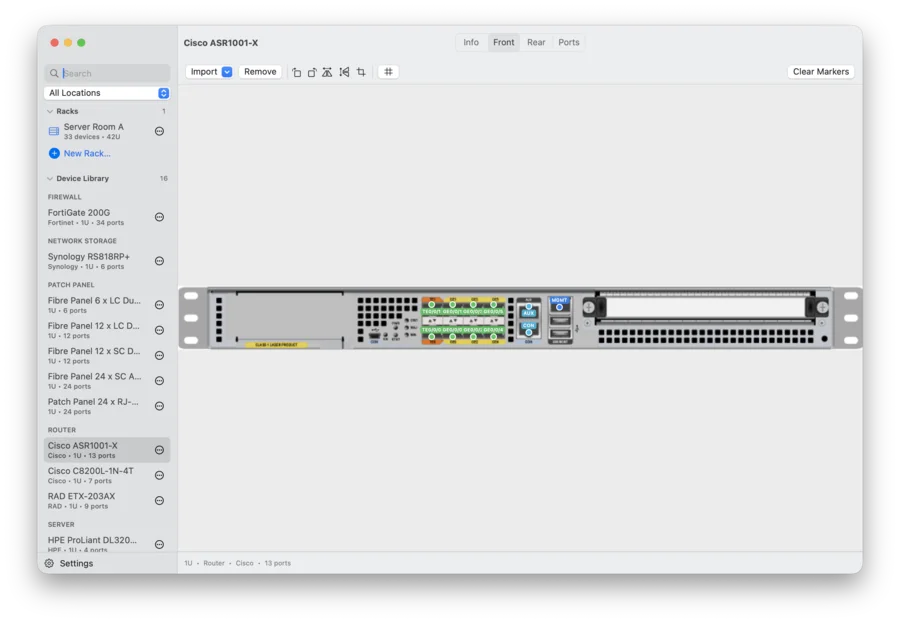Click the TE0/0/0 port marker
The width and height of the screenshot is (900, 623).
coord(432,337)
